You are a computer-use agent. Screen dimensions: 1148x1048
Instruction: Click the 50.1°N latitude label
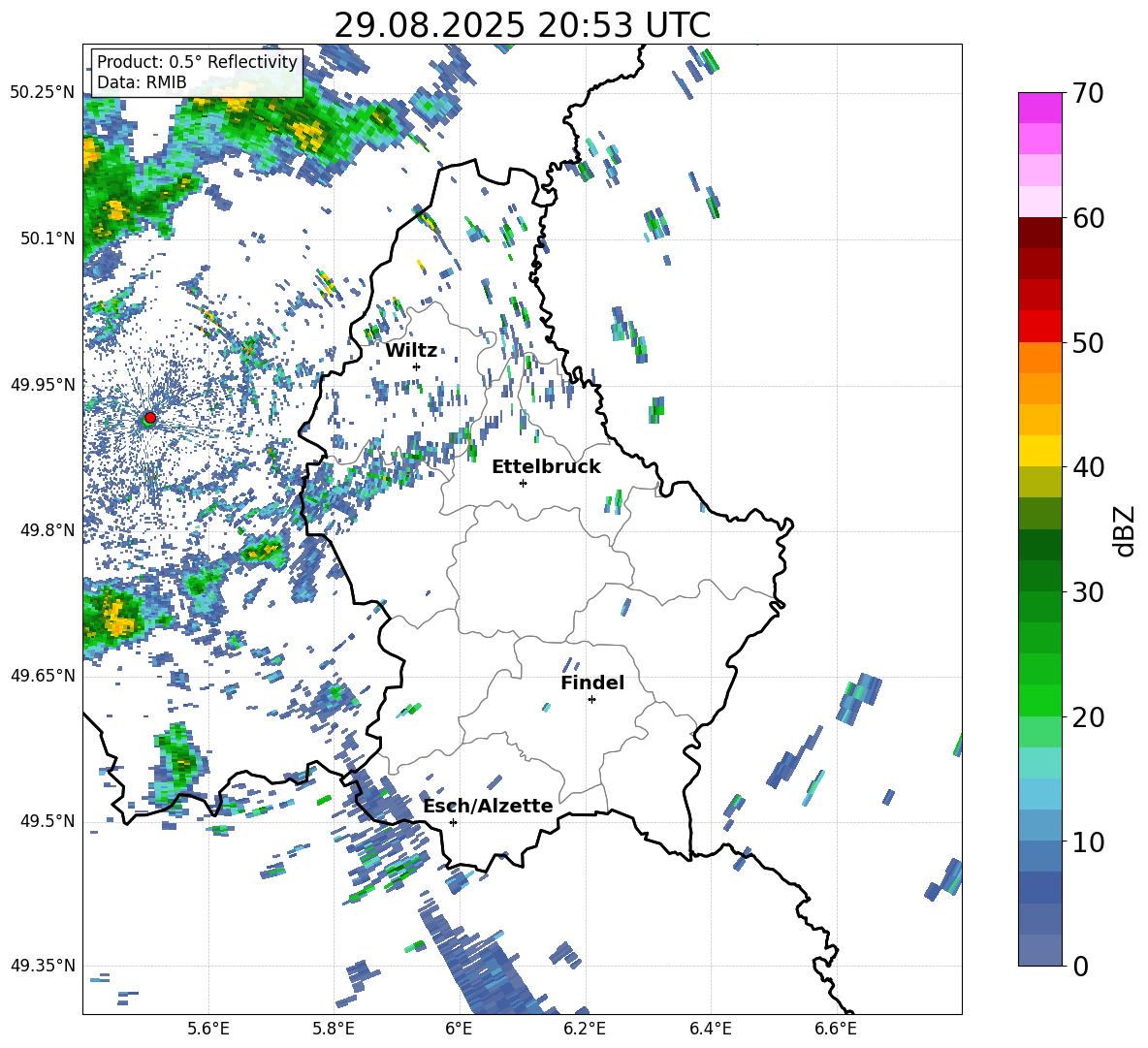tap(48, 238)
